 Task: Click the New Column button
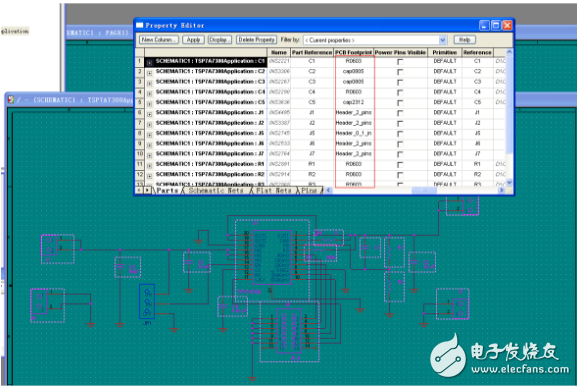(x=159, y=40)
